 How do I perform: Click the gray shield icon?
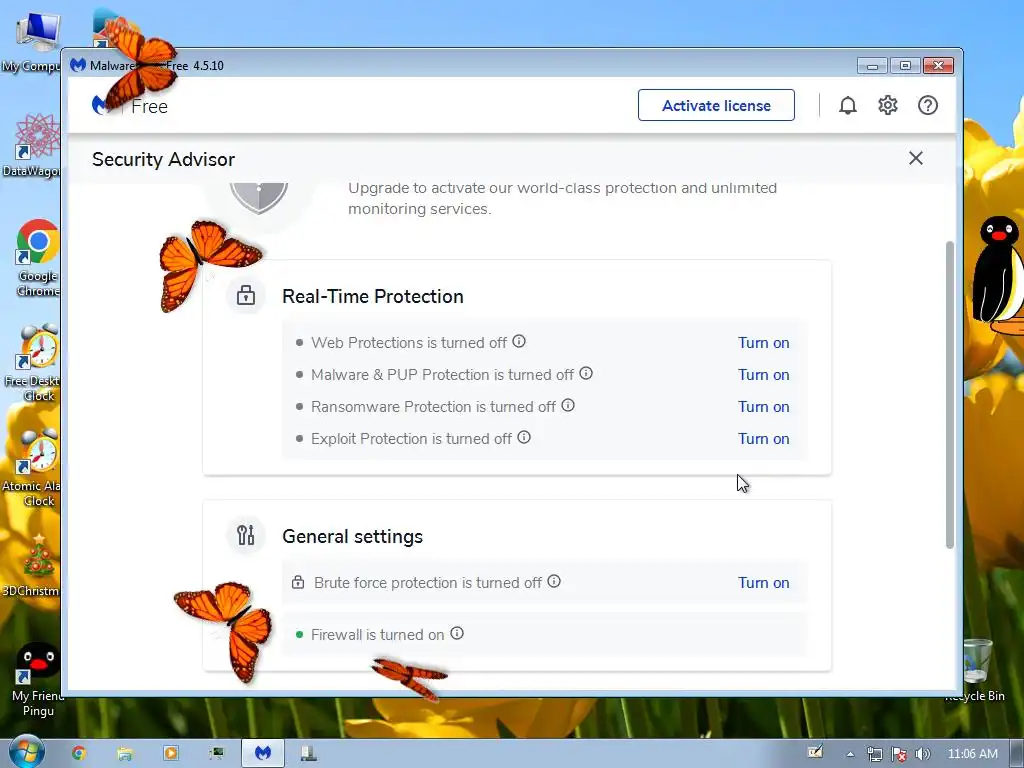[x=259, y=197]
